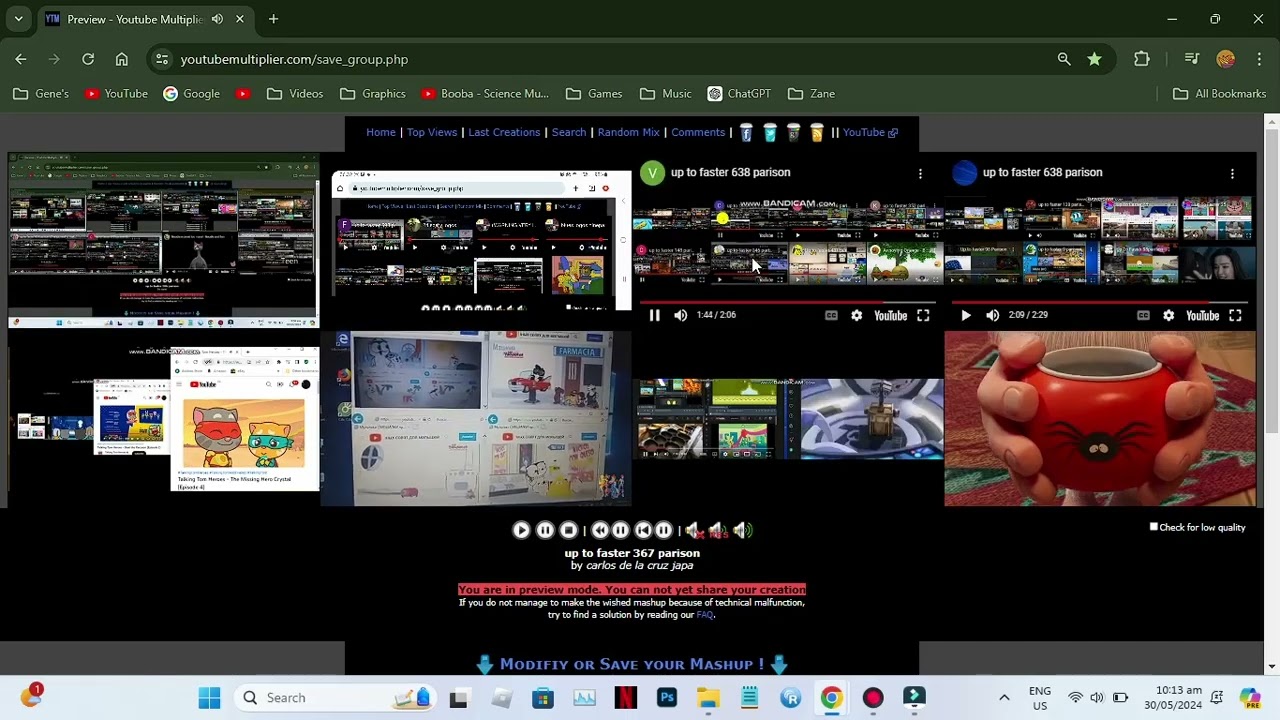Image resolution: width=1280 pixels, height=720 pixels.
Task: Reload the current page
Action: coord(88,59)
